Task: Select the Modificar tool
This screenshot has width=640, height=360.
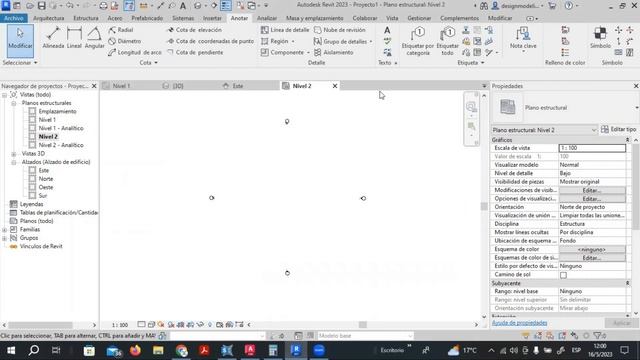Action: pyautogui.click(x=20, y=40)
